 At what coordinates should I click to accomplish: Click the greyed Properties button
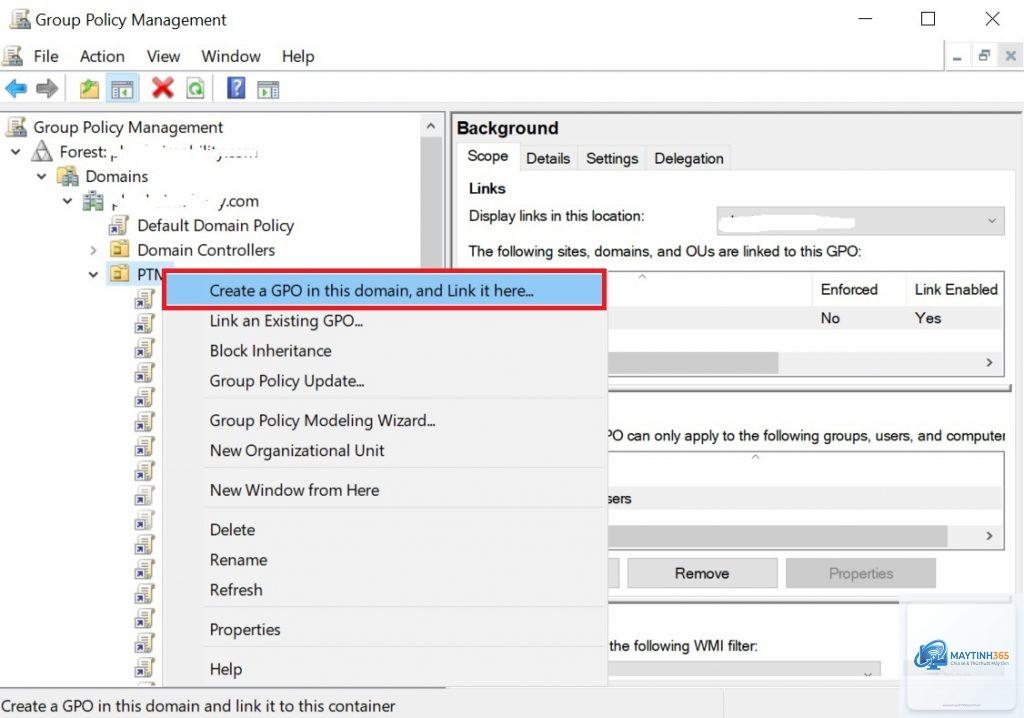(860, 573)
